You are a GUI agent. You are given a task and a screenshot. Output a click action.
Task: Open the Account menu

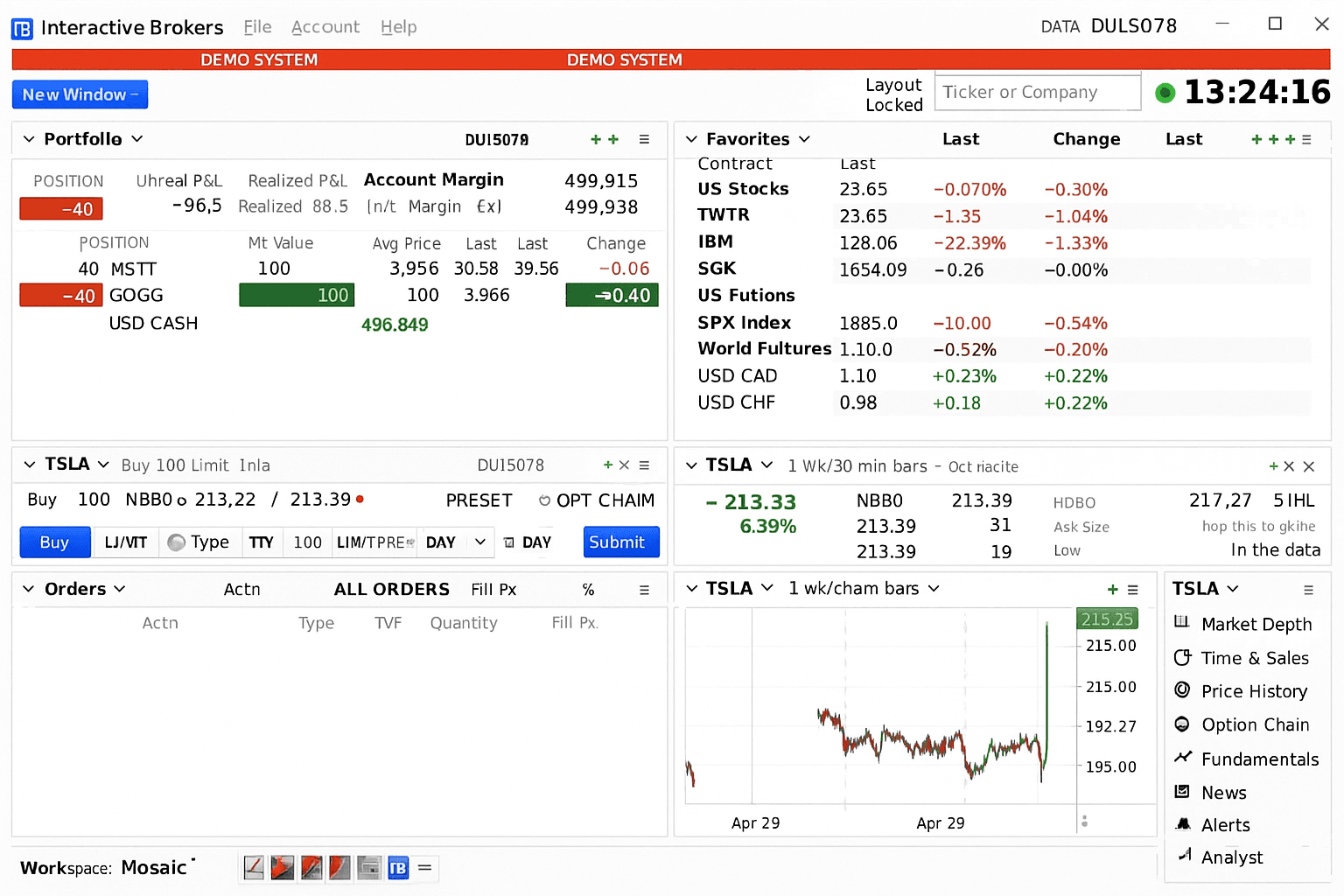pyautogui.click(x=325, y=27)
